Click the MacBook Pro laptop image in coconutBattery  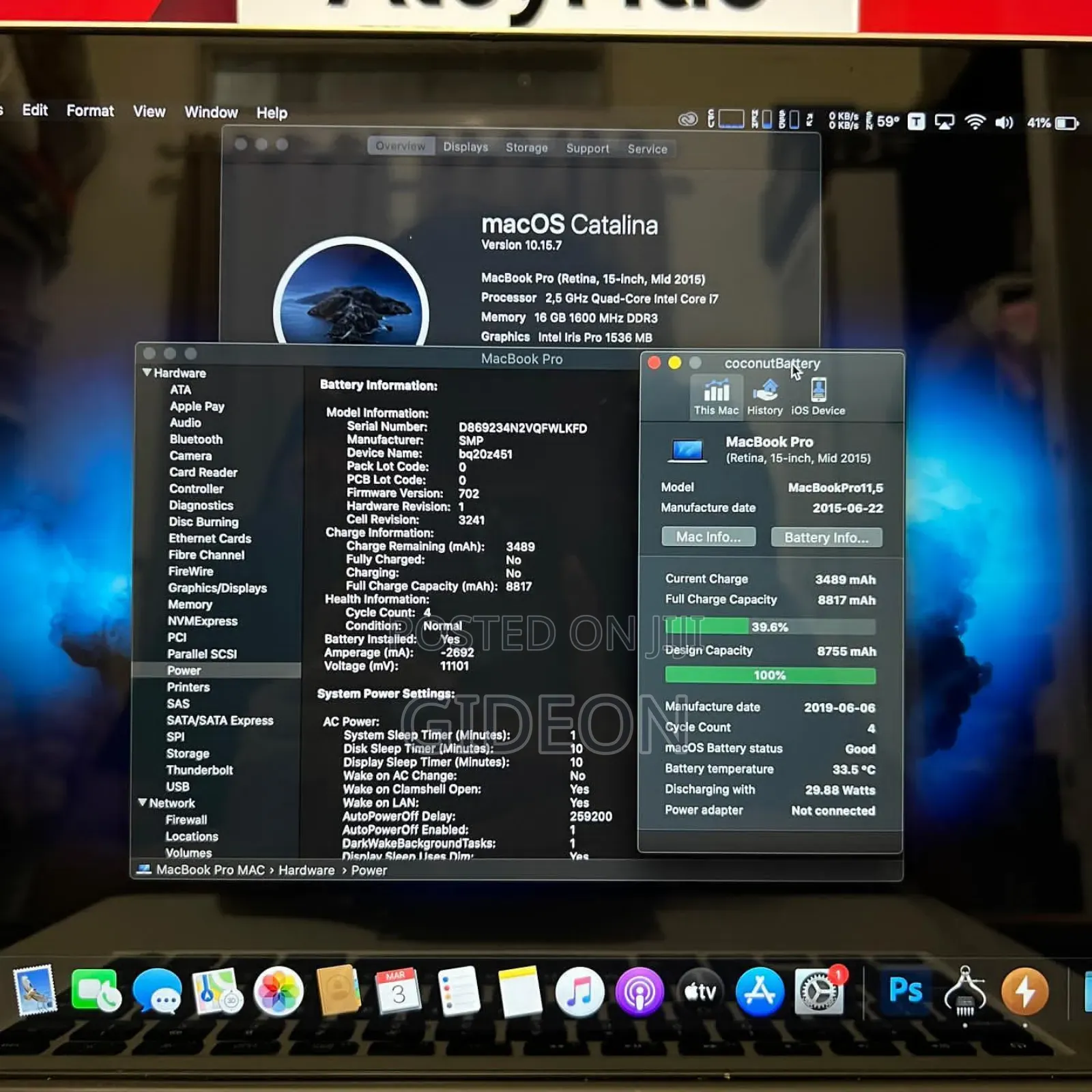click(687, 451)
